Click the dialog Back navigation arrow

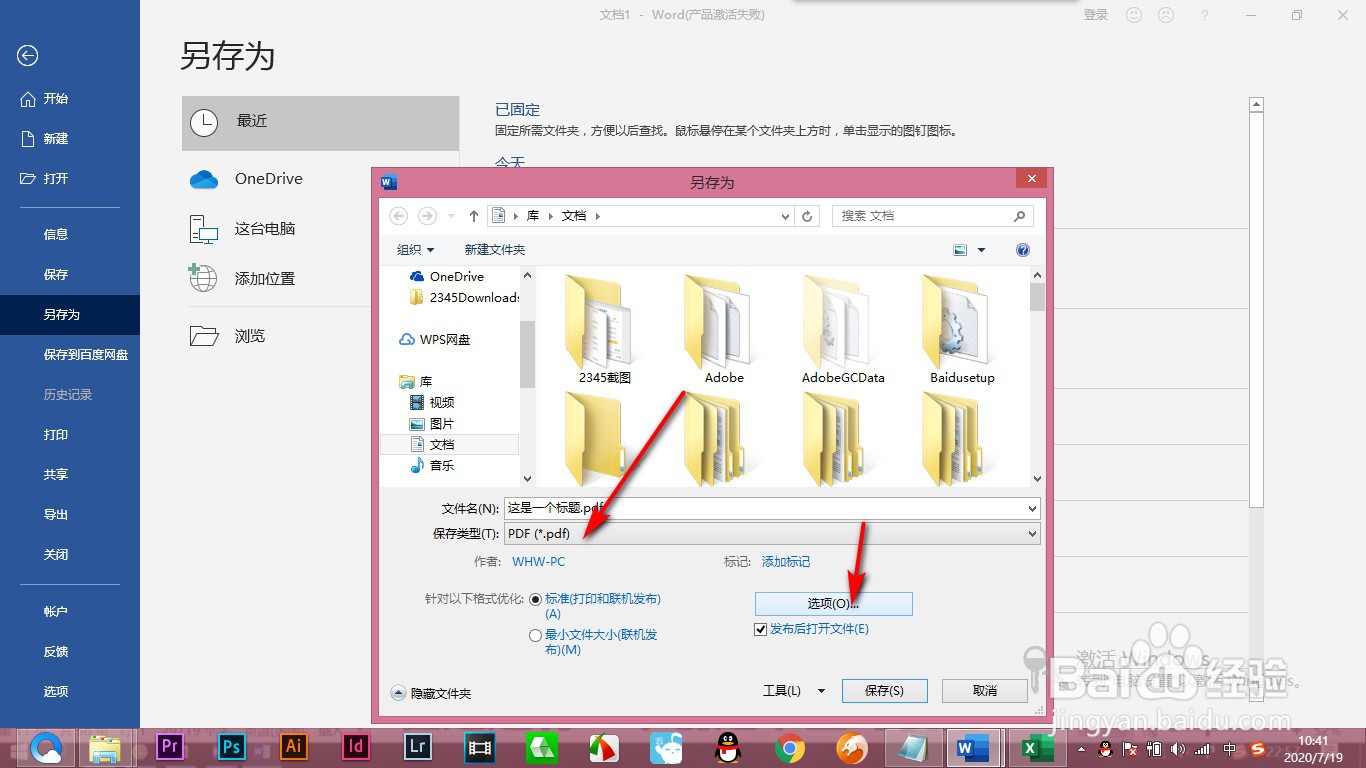398,216
